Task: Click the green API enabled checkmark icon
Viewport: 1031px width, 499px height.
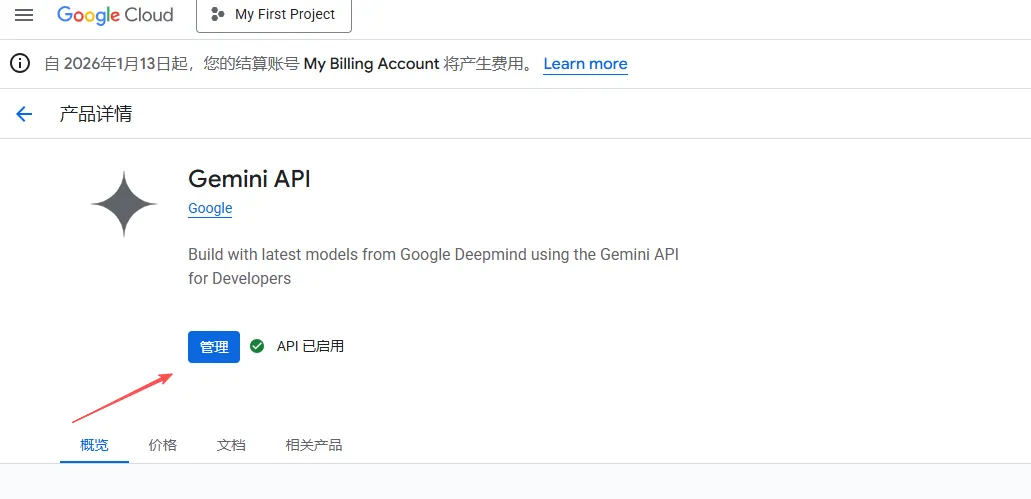Action: (x=257, y=346)
